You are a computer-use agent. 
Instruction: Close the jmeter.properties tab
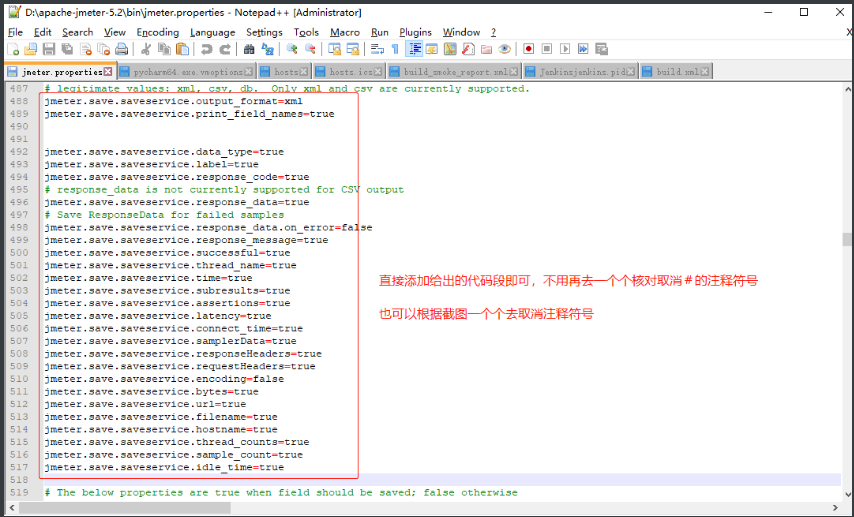click(x=108, y=71)
